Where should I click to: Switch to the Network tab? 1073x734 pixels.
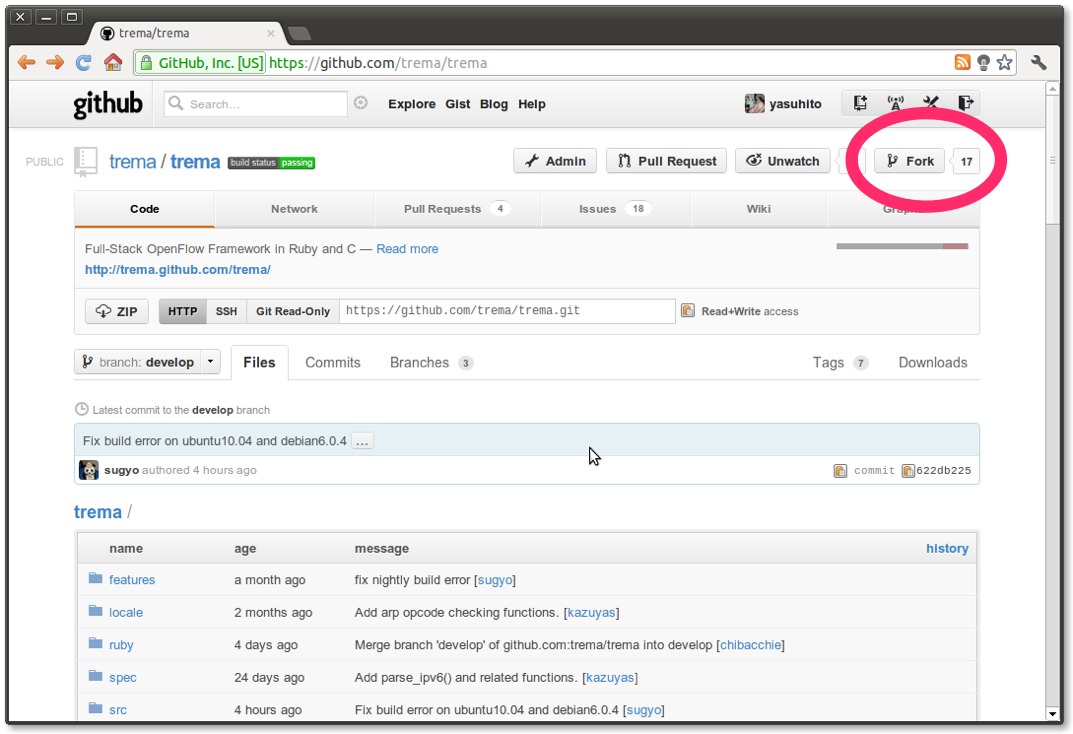coord(294,209)
